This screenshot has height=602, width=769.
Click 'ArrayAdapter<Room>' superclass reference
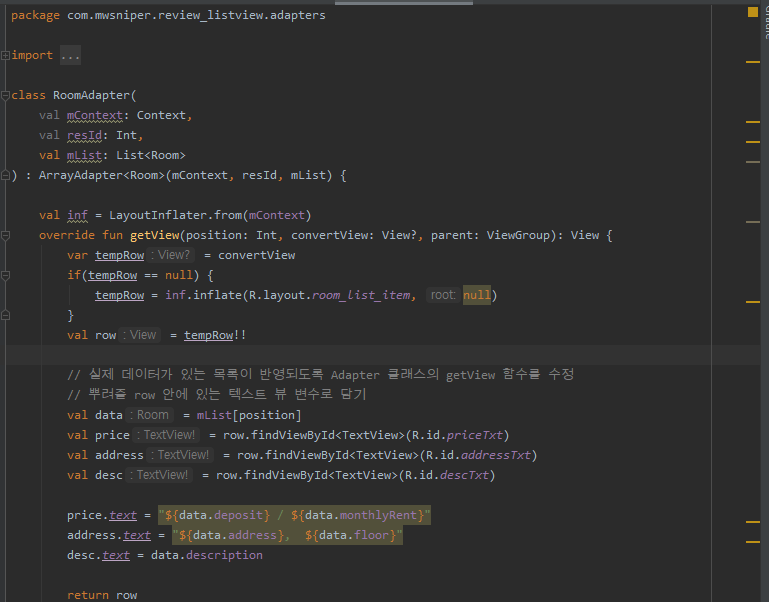(102, 175)
